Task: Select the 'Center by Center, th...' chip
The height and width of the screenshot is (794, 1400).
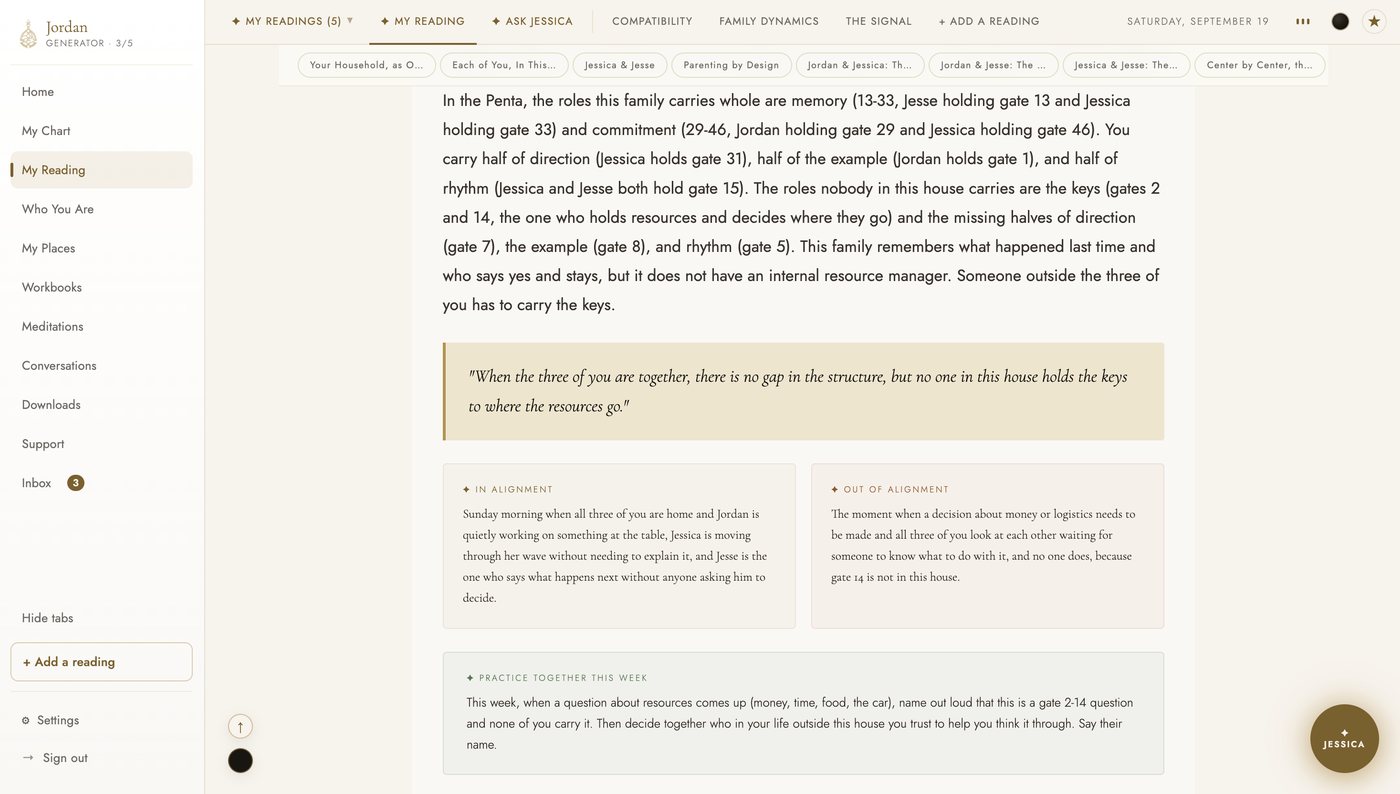Action: (1260, 65)
